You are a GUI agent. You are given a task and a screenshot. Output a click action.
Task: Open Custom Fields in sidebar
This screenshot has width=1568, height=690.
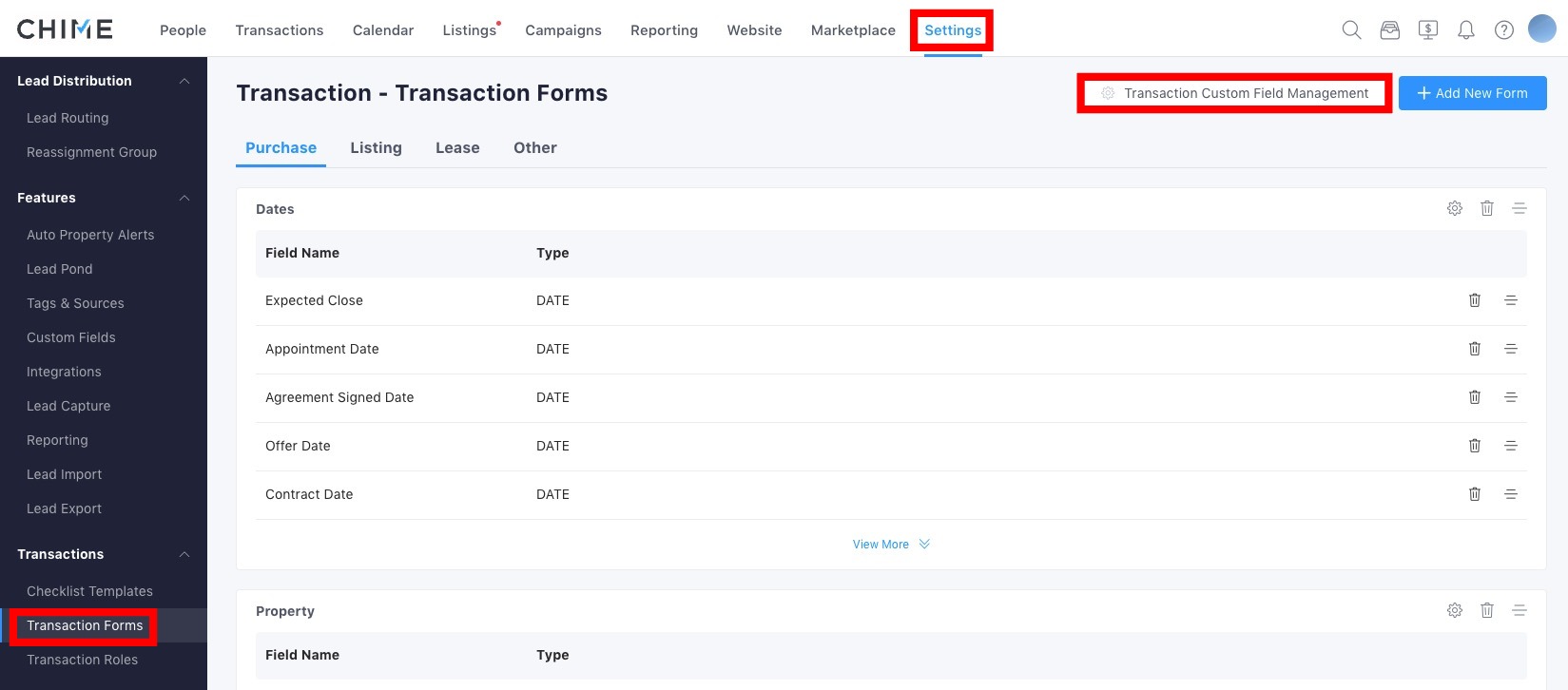(x=70, y=337)
